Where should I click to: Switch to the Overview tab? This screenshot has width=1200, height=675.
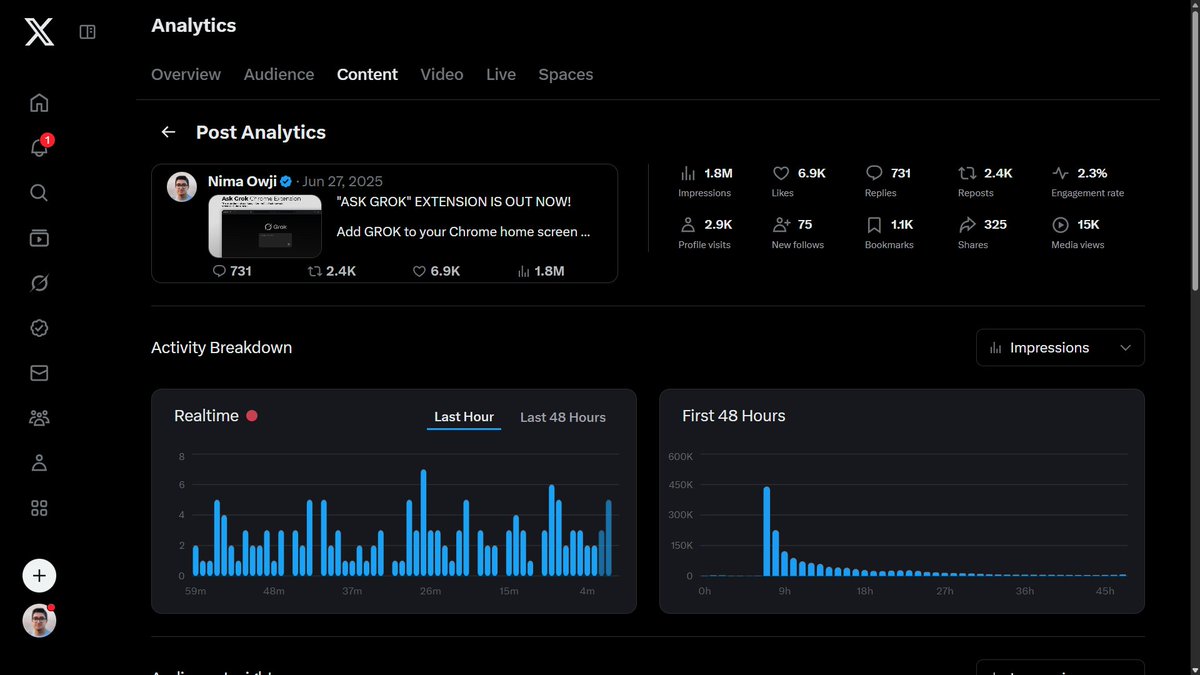pyautogui.click(x=186, y=75)
